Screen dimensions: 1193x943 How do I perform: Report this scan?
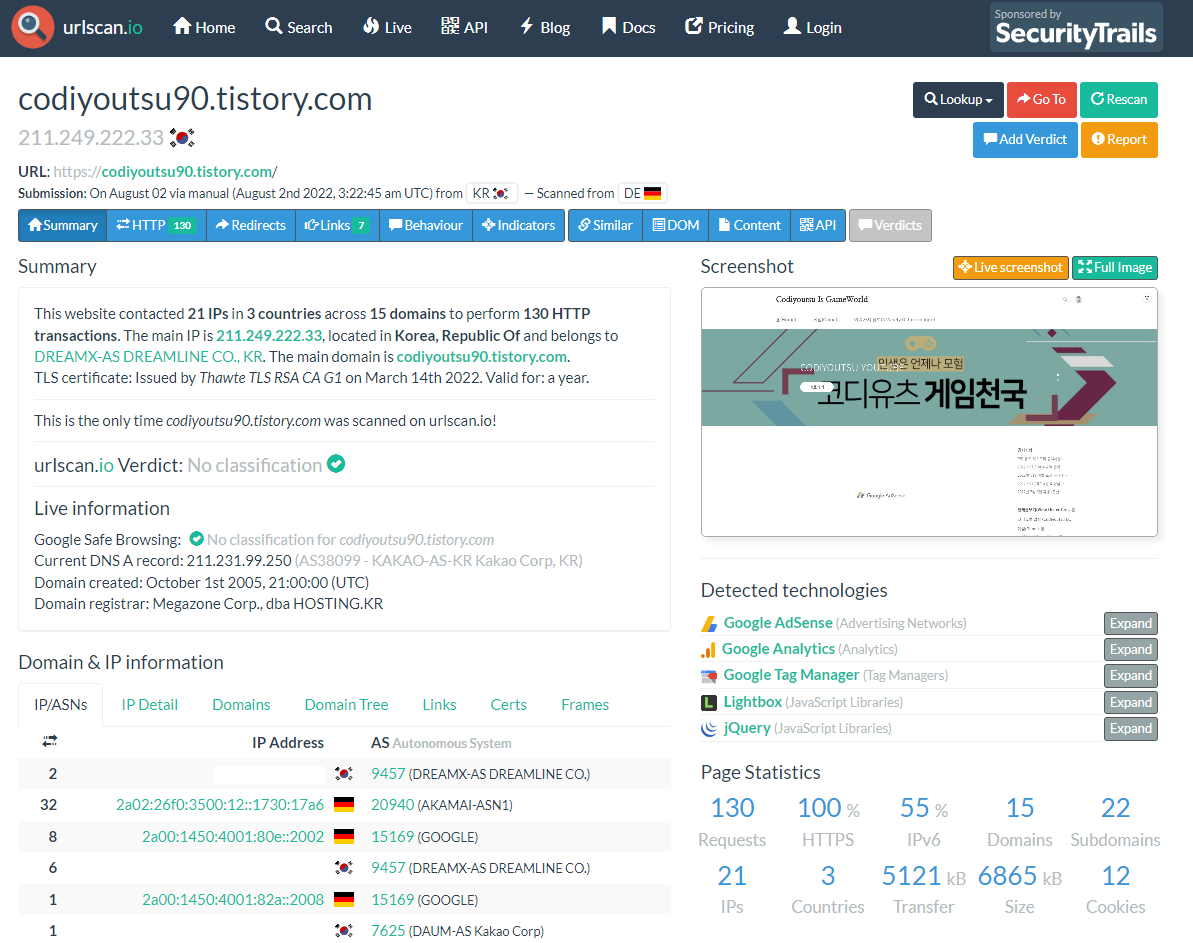coord(1119,140)
